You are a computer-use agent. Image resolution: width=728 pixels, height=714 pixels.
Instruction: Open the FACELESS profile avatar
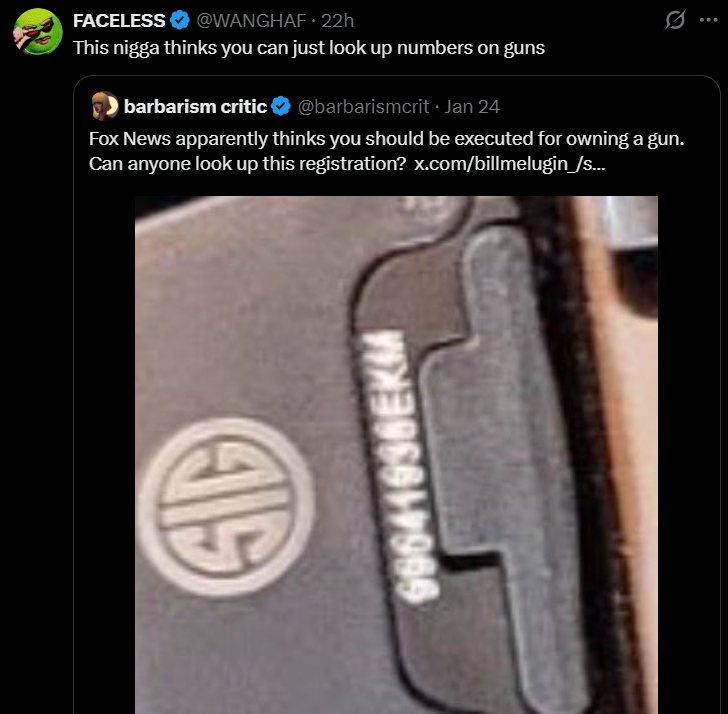point(38,32)
